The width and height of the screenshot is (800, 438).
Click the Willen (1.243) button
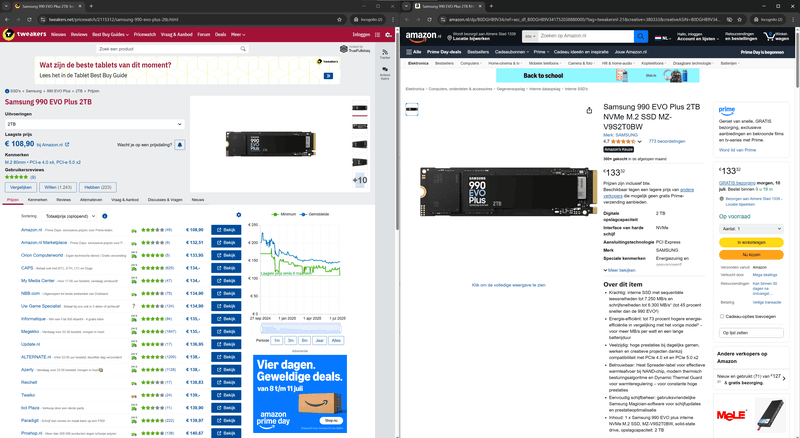coord(58,187)
